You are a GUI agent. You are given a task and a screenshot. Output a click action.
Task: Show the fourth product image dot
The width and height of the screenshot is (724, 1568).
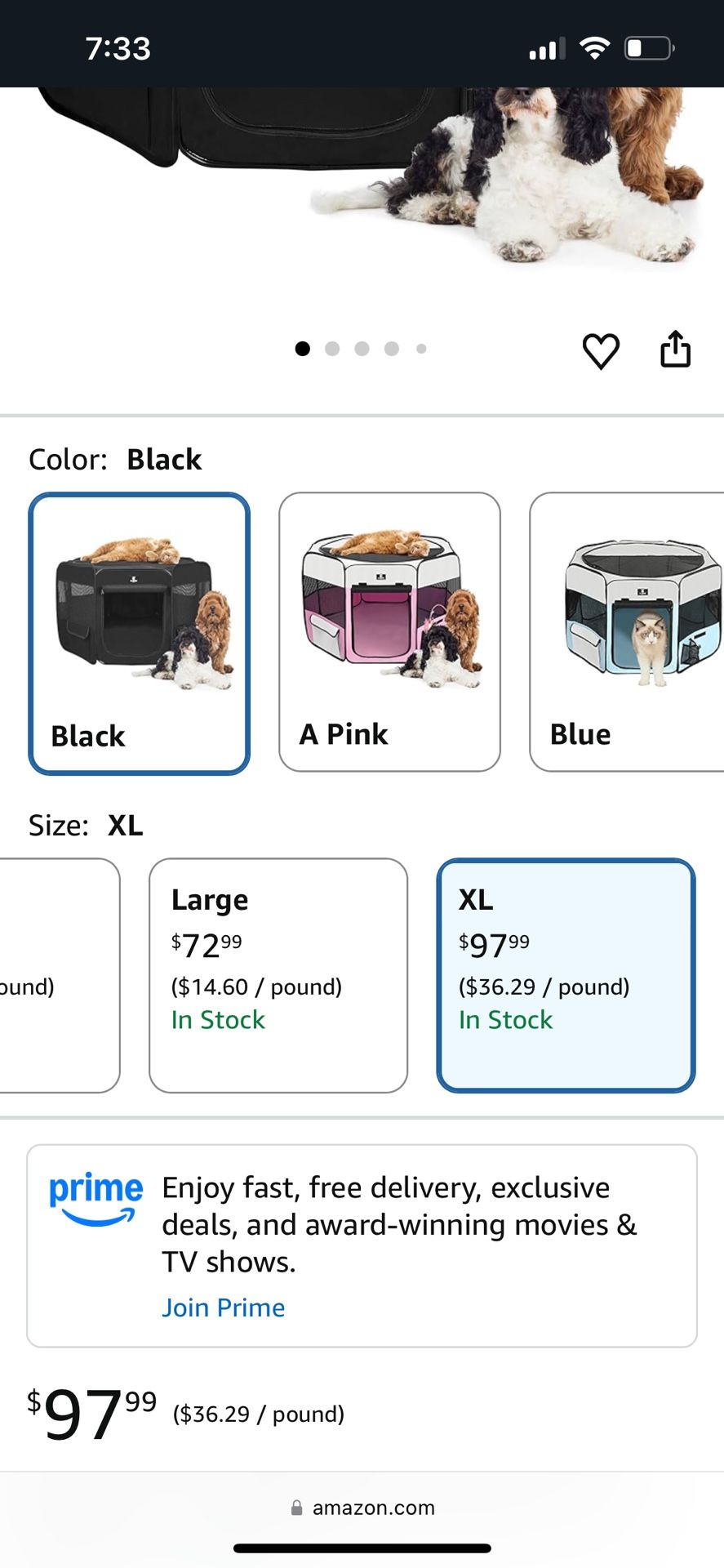(392, 349)
